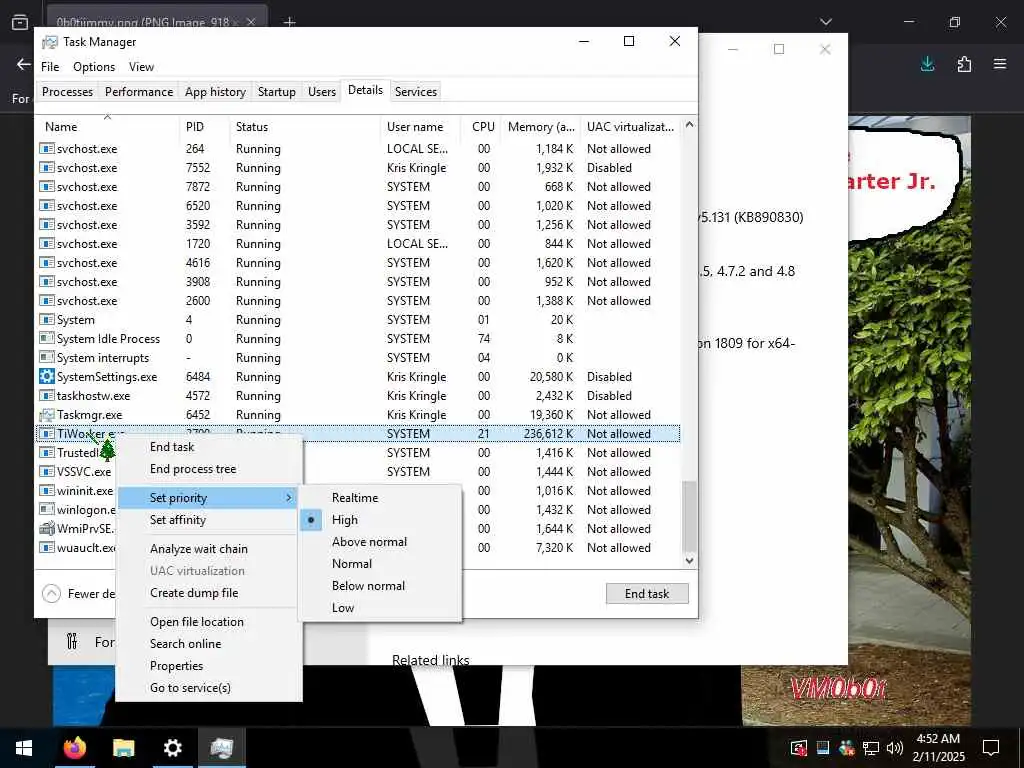This screenshot has height=768, width=1024.
Task: Open the browser extensions puzzle icon
Action: [x=964, y=64]
